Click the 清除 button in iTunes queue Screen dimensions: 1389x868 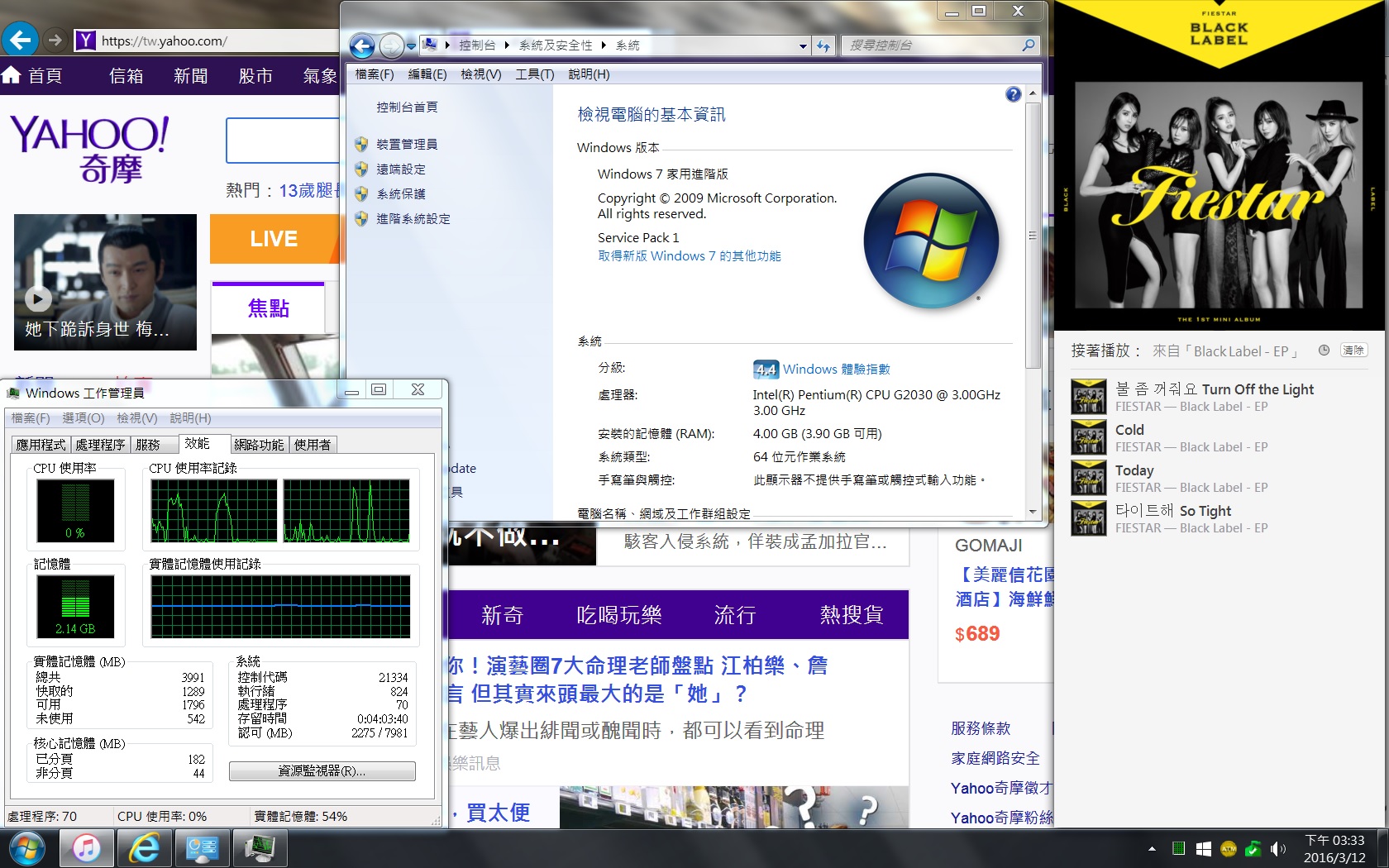click(x=1353, y=351)
